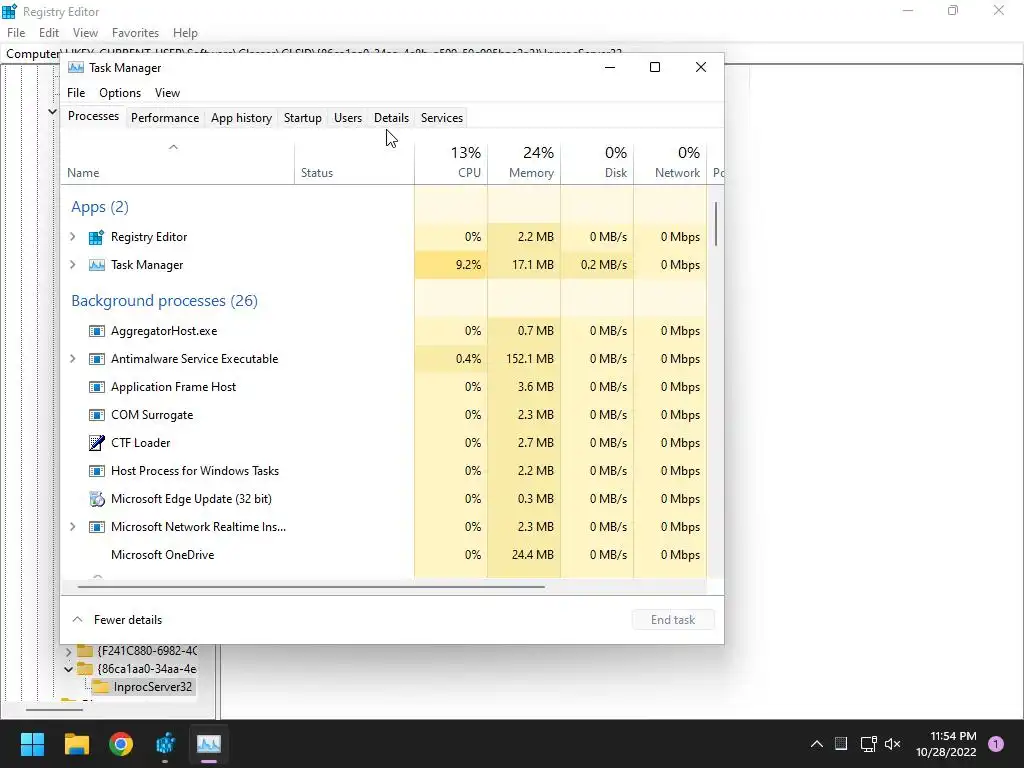Click the Antimalware Service Executable icon

(96, 359)
